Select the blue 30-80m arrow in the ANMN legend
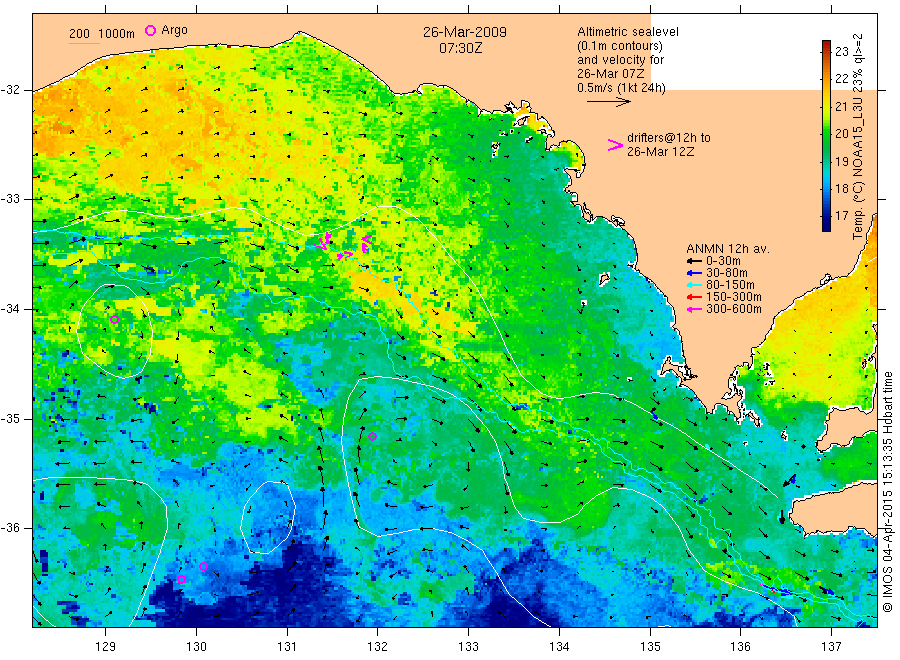Viewport: 900px width, 660px height. [694, 273]
